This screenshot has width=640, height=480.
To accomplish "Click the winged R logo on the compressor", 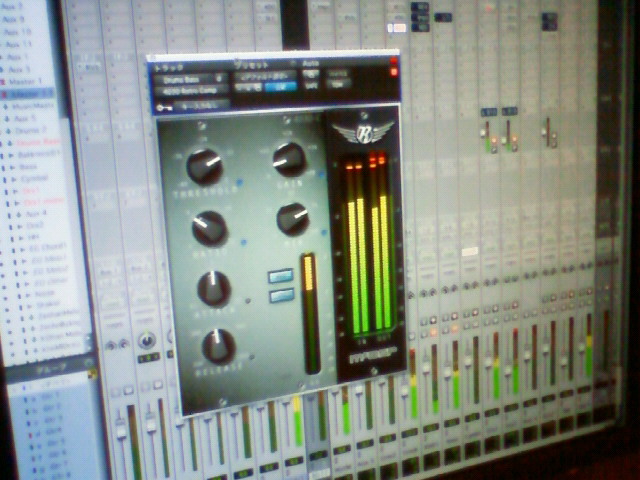I will point(362,133).
